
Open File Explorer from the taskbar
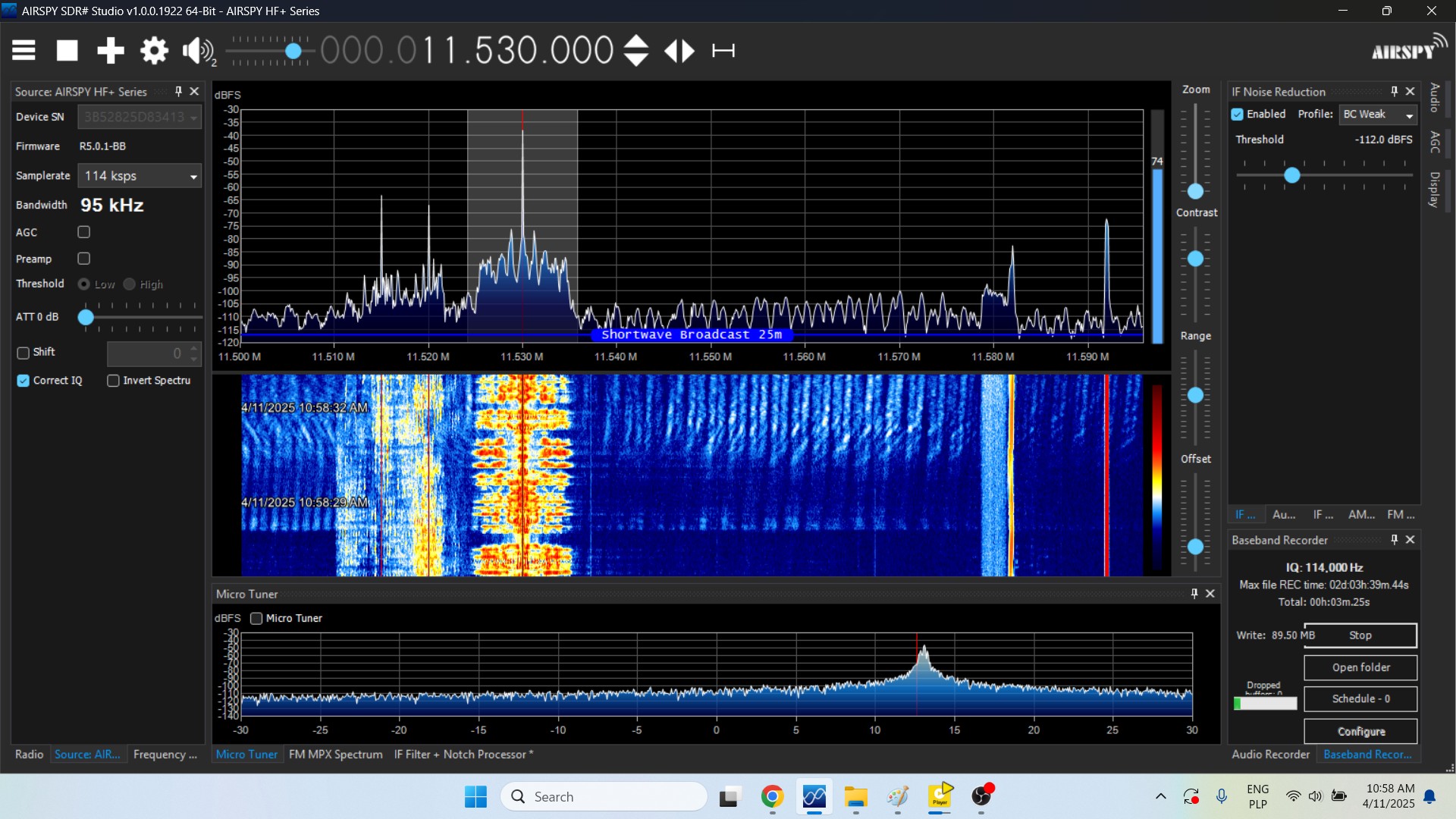click(x=856, y=796)
